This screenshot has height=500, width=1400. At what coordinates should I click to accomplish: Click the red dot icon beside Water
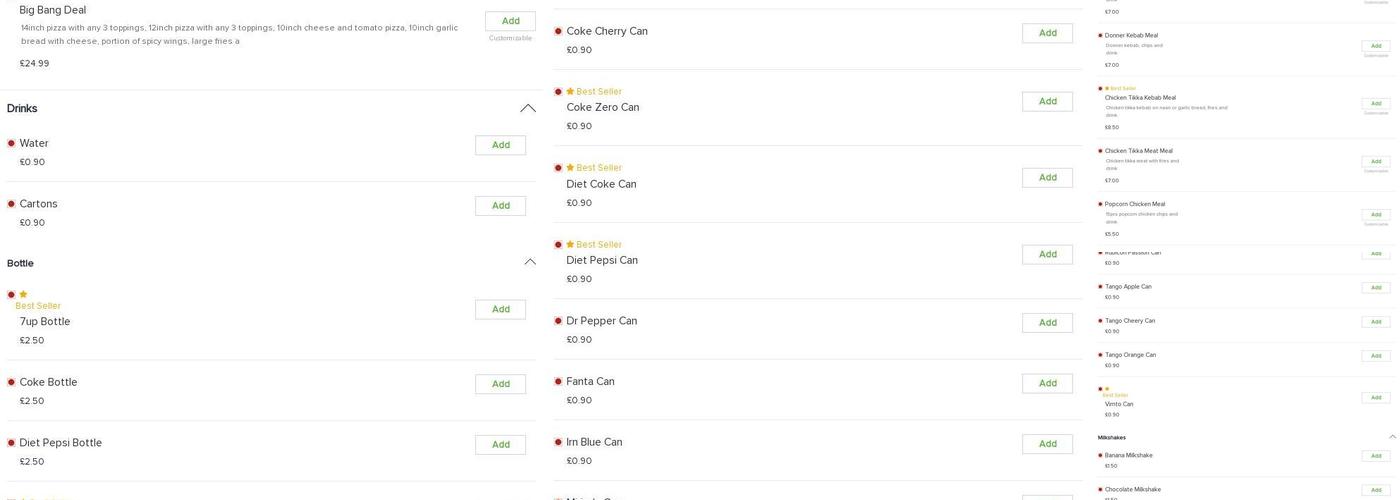[11, 144]
